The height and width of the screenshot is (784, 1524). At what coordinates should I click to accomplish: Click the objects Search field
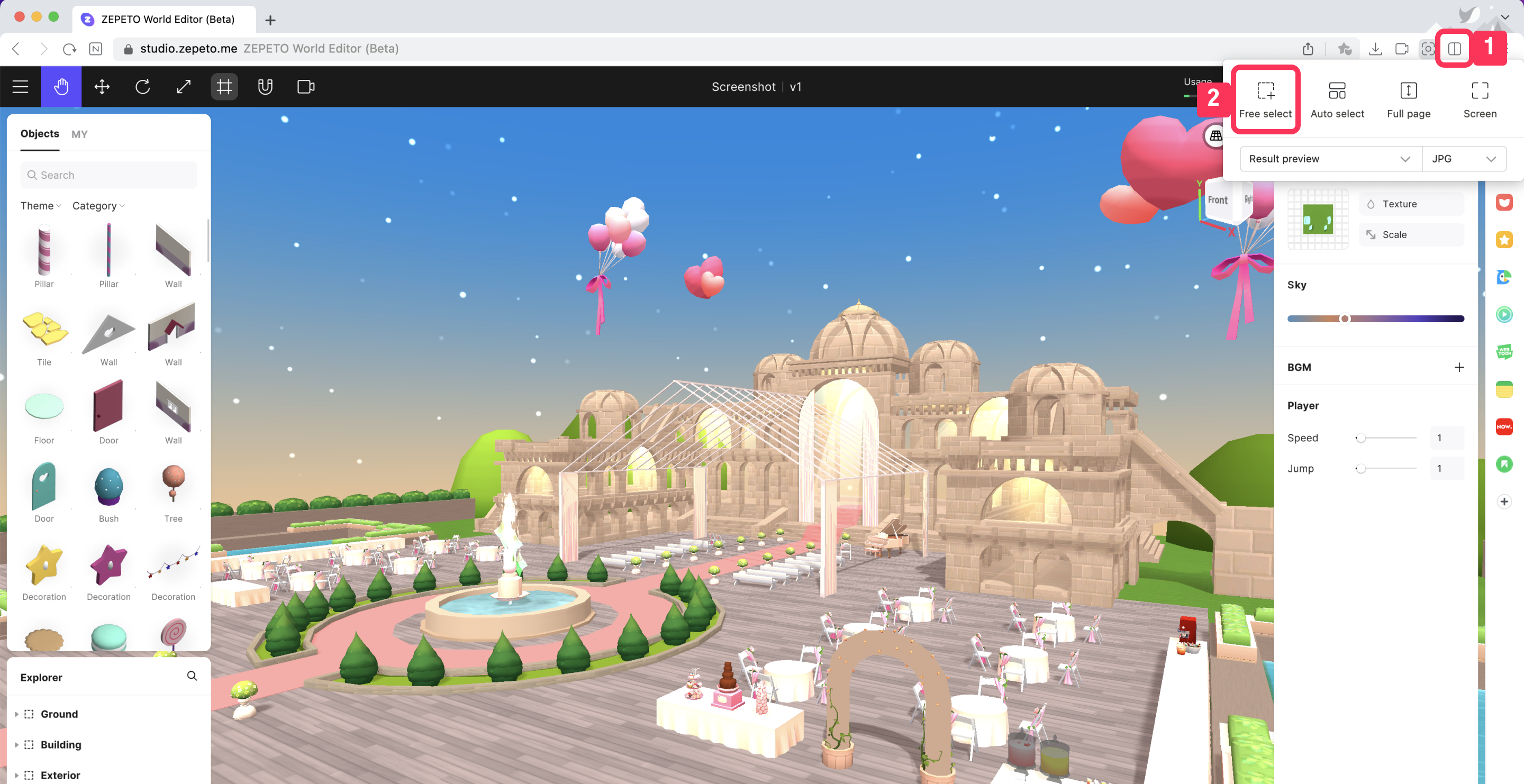109,175
